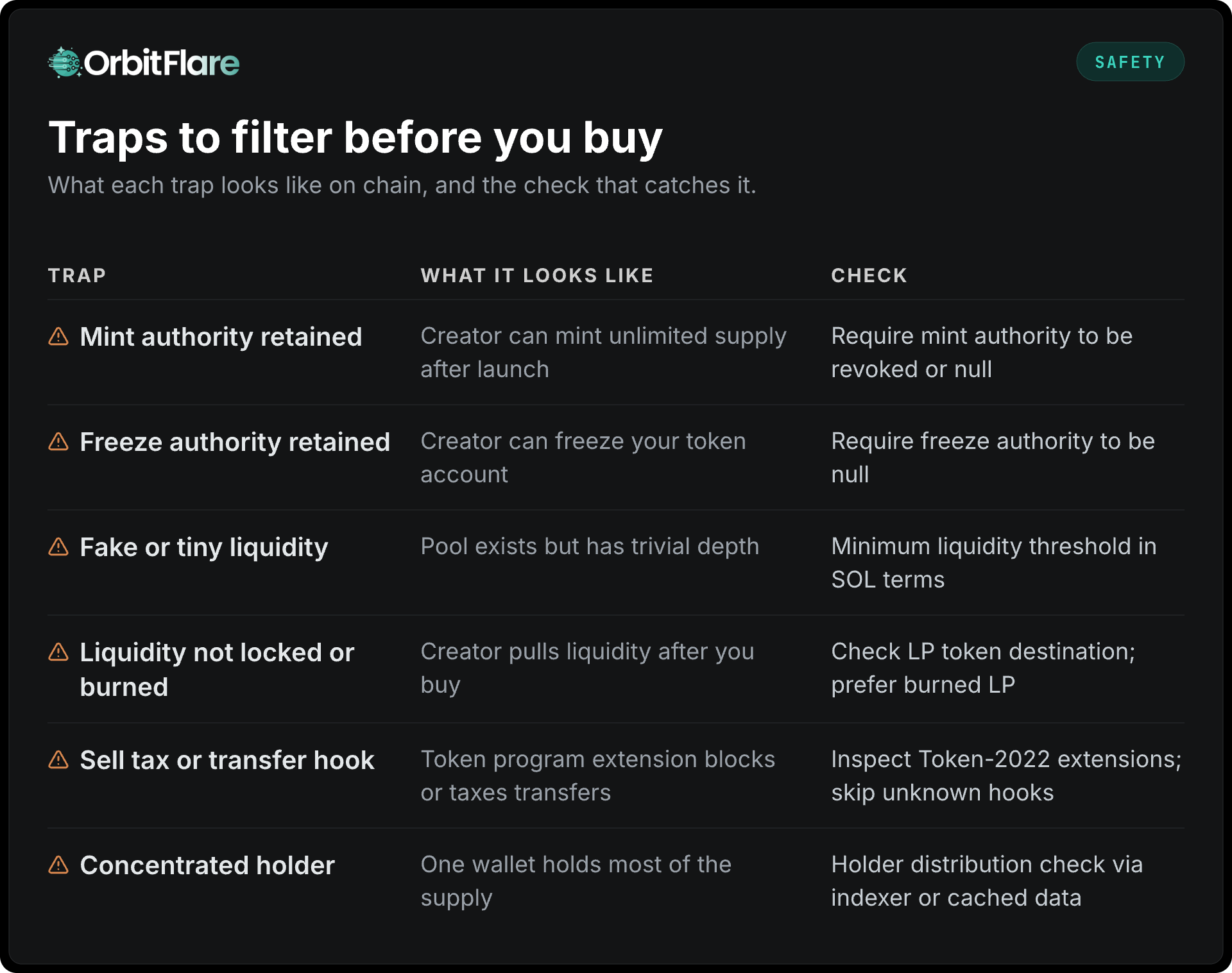Screen dimensions: 1232x973
Task: Click 'Pool exists but has trivial depth' text
Action: click(590, 546)
